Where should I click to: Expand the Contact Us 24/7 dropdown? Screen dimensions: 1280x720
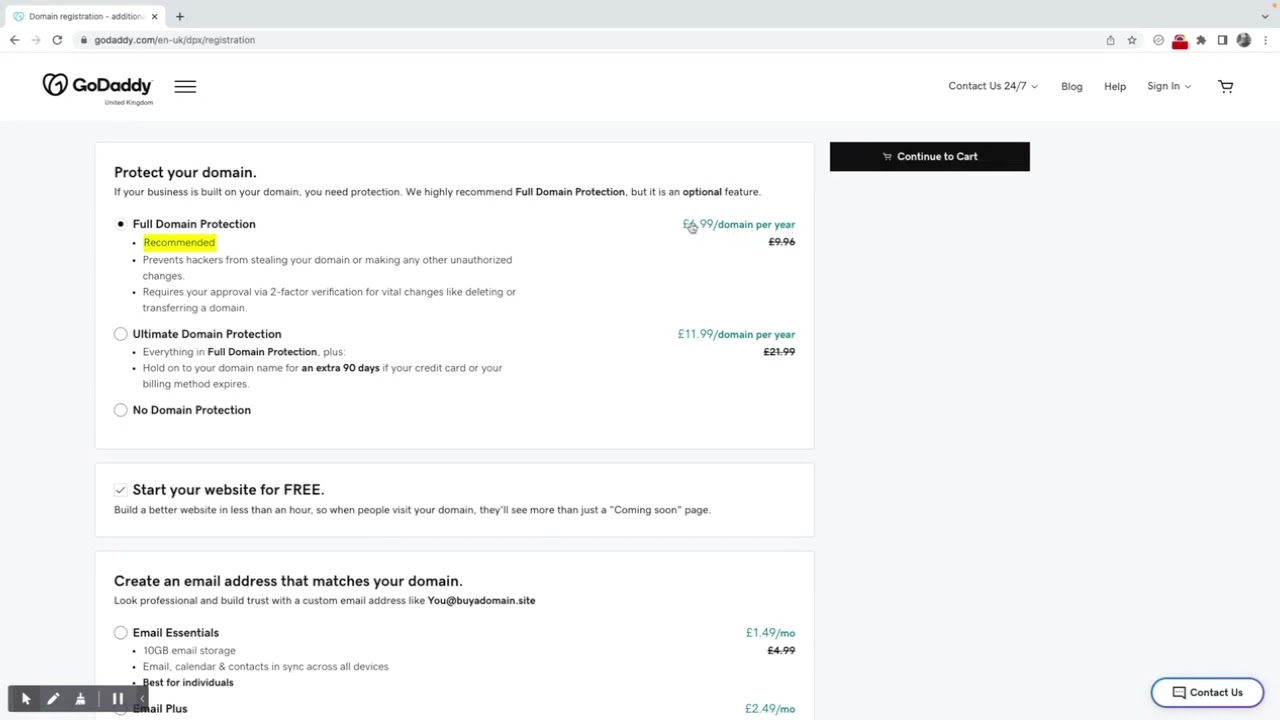point(992,87)
